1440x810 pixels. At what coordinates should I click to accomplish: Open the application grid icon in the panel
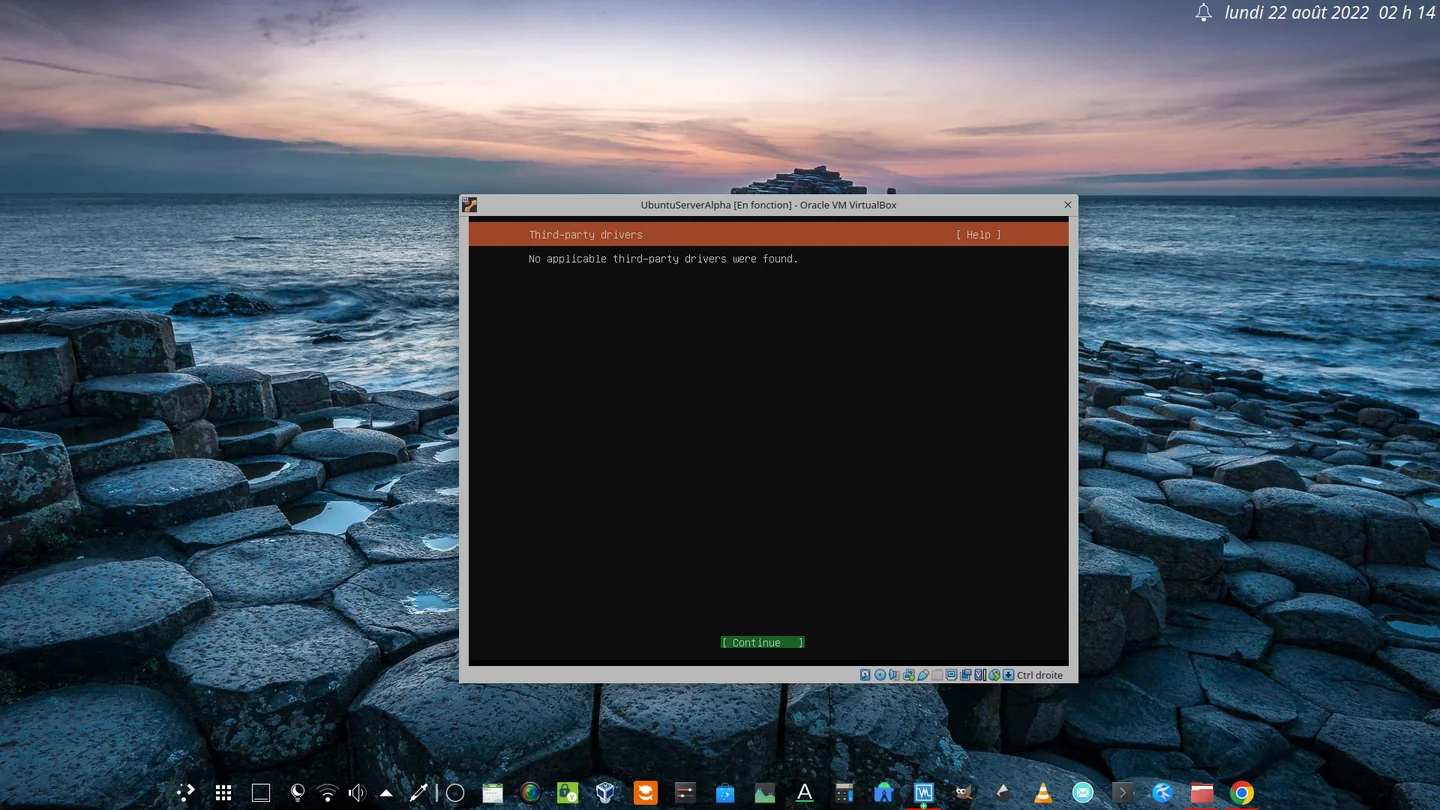224,793
